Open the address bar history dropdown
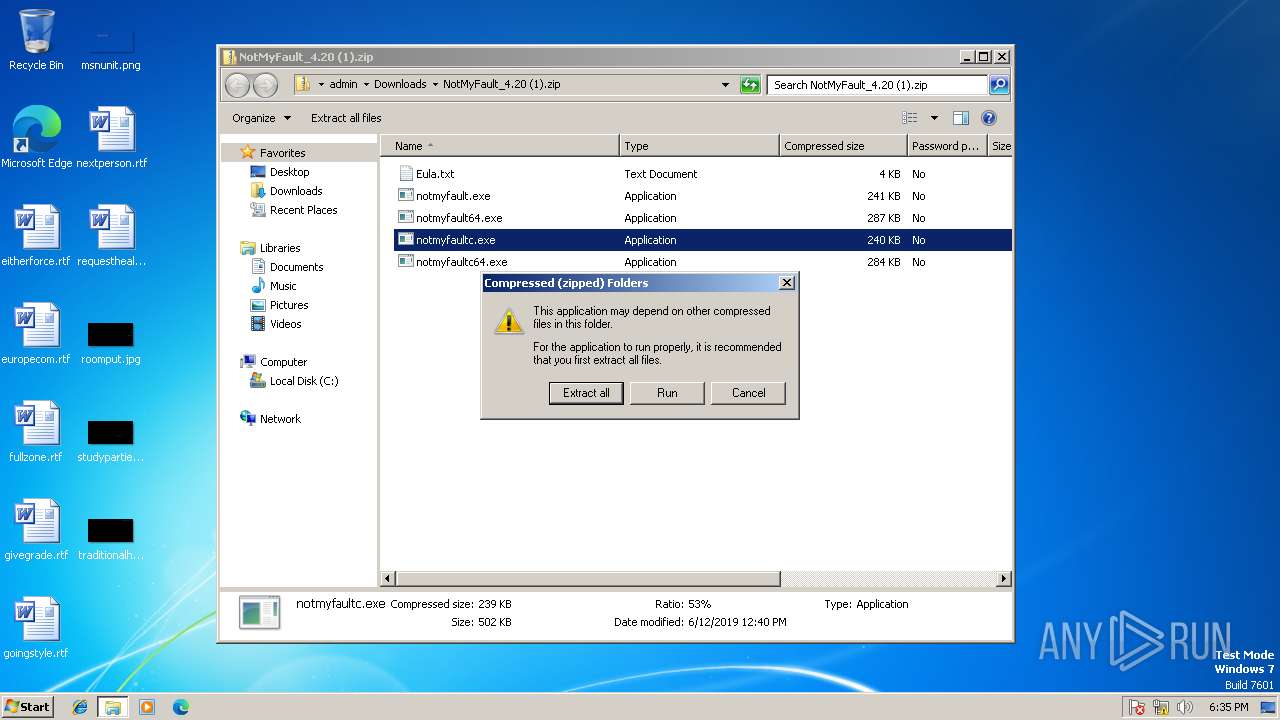The image size is (1280, 720). coord(726,85)
